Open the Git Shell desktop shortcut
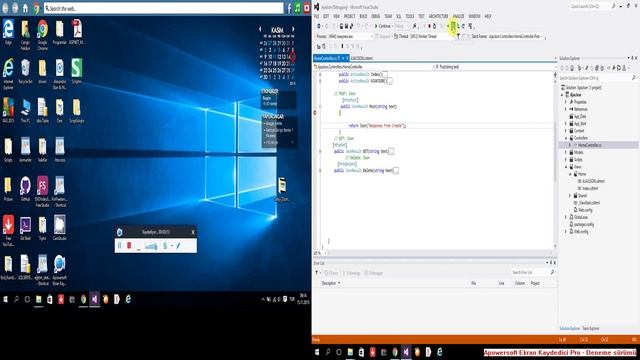This screenshot has width=640, height=360. [x=25, y=228]
